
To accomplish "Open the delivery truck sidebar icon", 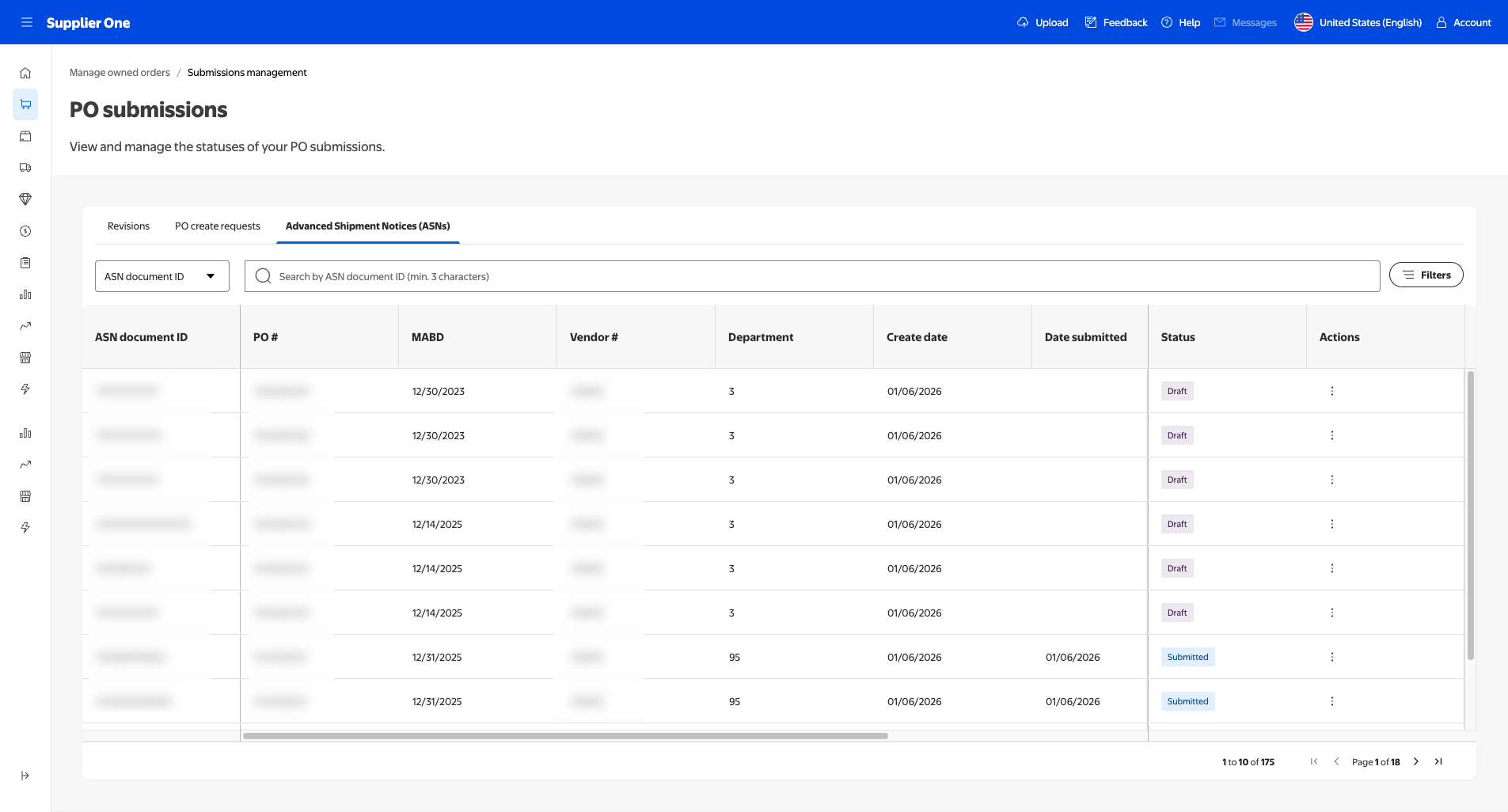I will point(25,168).
